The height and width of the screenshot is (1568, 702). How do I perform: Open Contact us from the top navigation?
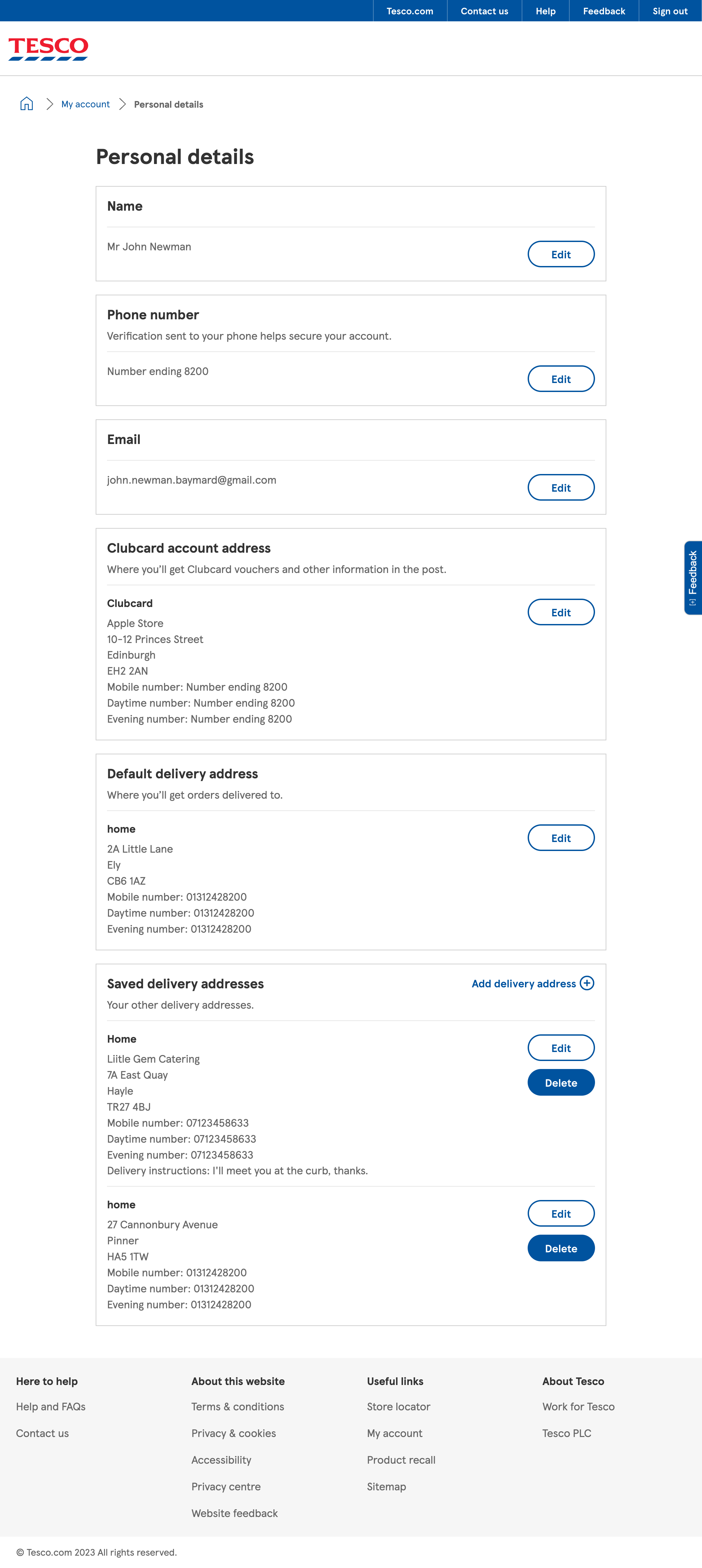[484, 10]
